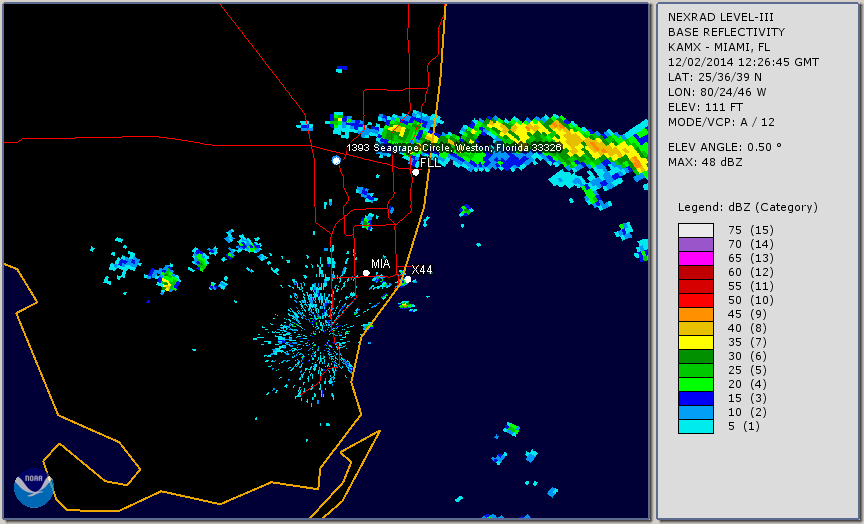This screenshot has width=864, height=524.
Task: Click the '45 (9)' legend label
Action: coord(747,314)
